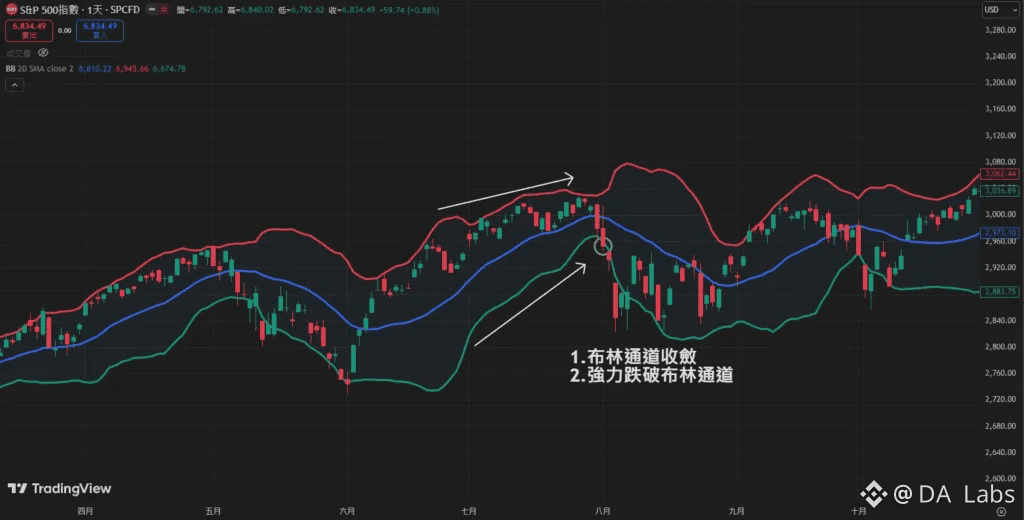1024x520 pixels.
Task: Select the 成交量 volume indicator label
Action: tap(18, 53)
